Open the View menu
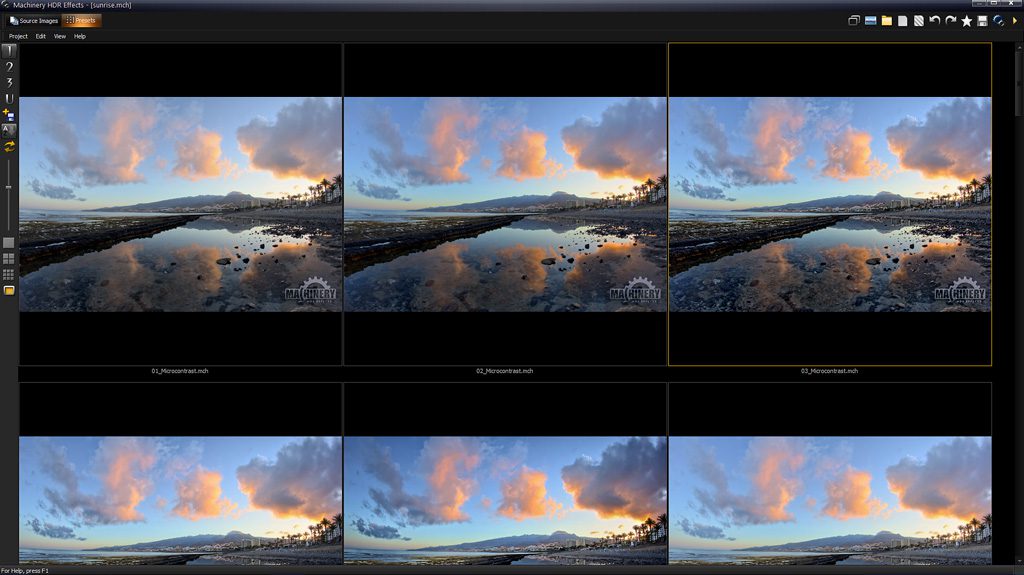 pyautogui.click(x=60, y=36)
